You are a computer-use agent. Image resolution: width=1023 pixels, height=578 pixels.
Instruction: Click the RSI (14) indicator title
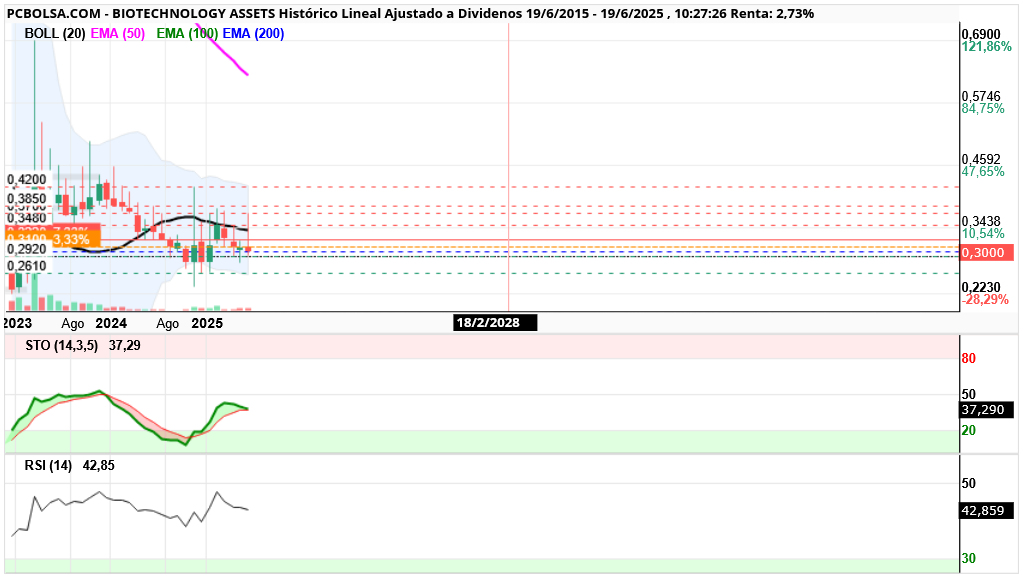pyautogui.click(x=48, y=465)
